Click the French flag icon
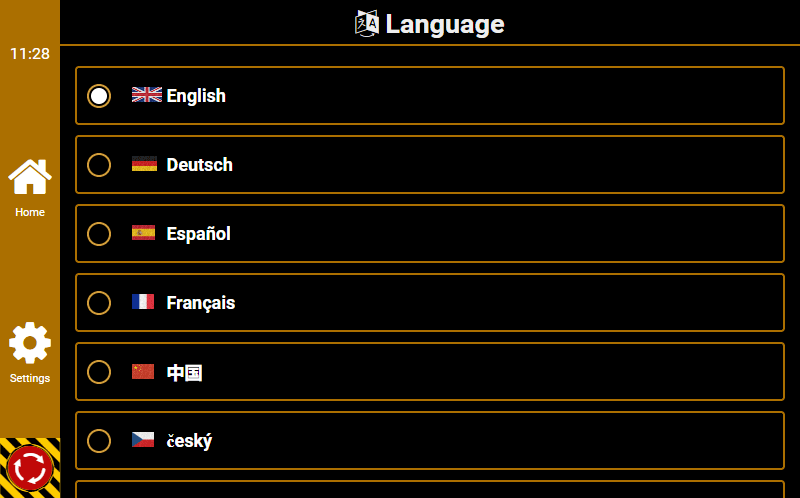Screen dimensions: 800x498 (143, 302)
